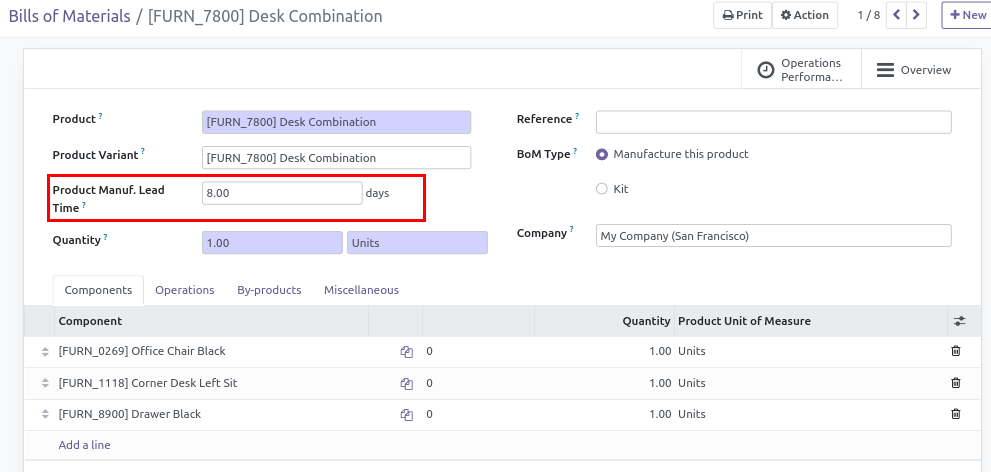Delete Office Chair Black component line

pyautogui.click(x=956, y=351)
